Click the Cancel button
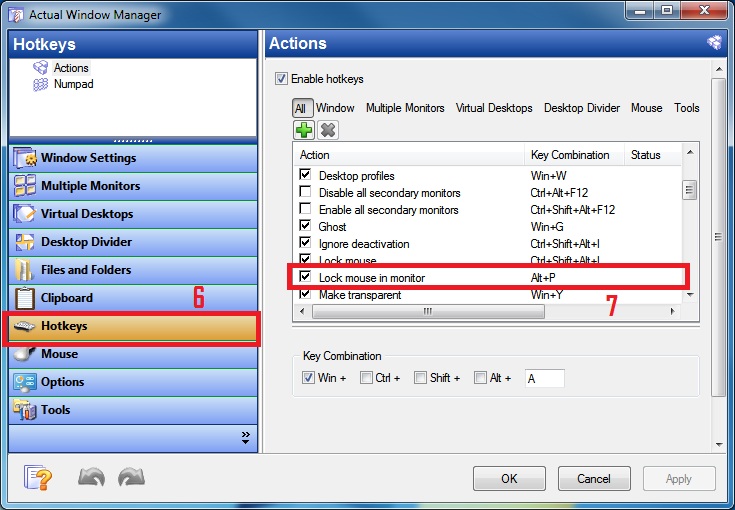The width and height of the screenshot is (735, 510). coord(594,479)
